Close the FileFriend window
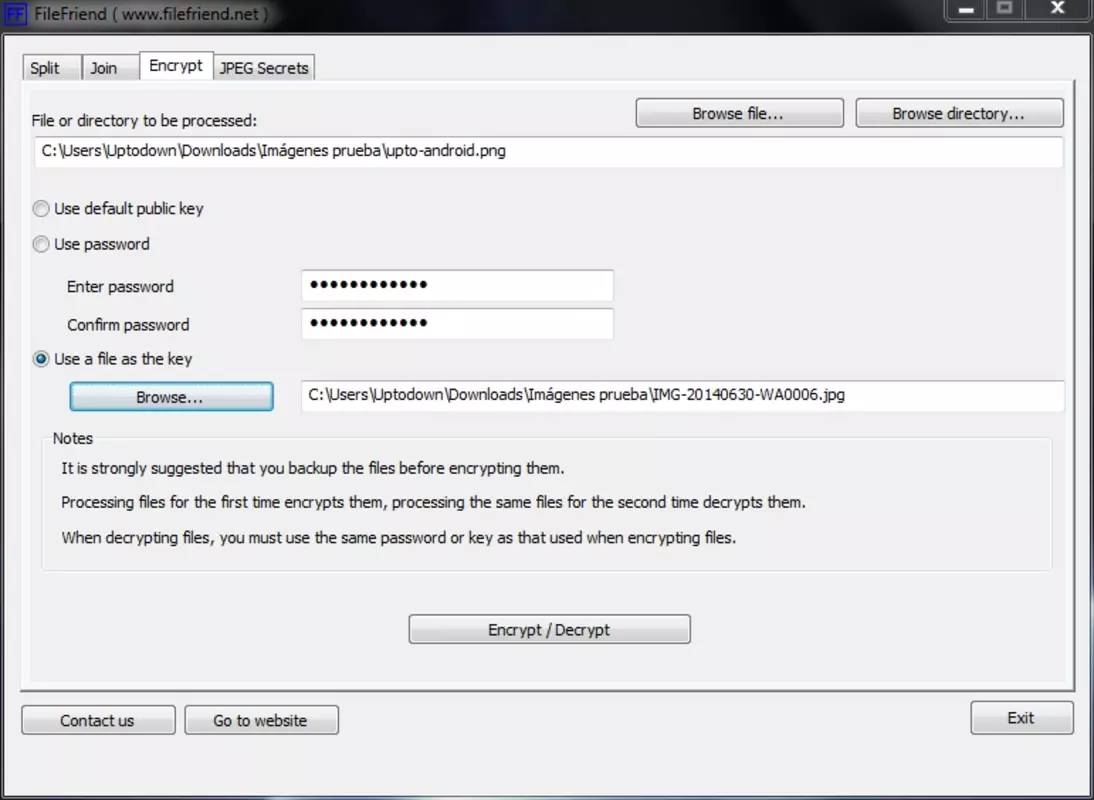This screenshot has width=1094, height=800. click(1058, 9)
